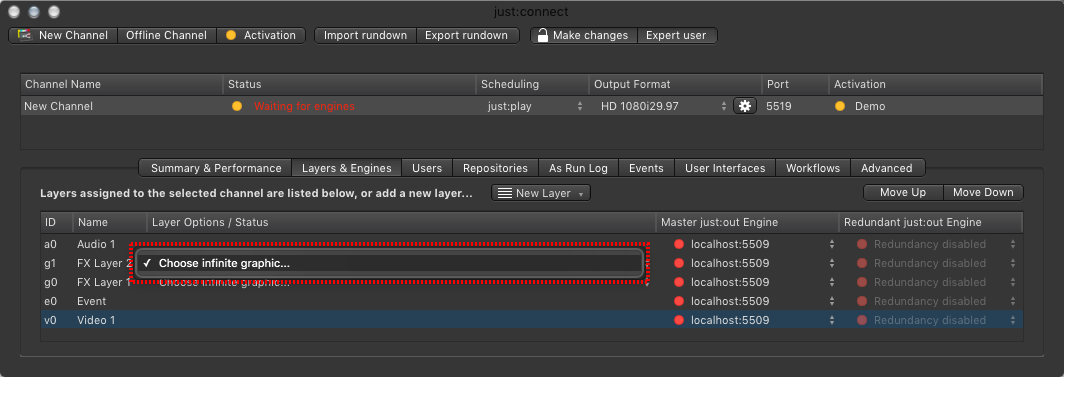Select the FX Layer 2 row
The height and width of the screenshot is (397, 1084).
532,264
